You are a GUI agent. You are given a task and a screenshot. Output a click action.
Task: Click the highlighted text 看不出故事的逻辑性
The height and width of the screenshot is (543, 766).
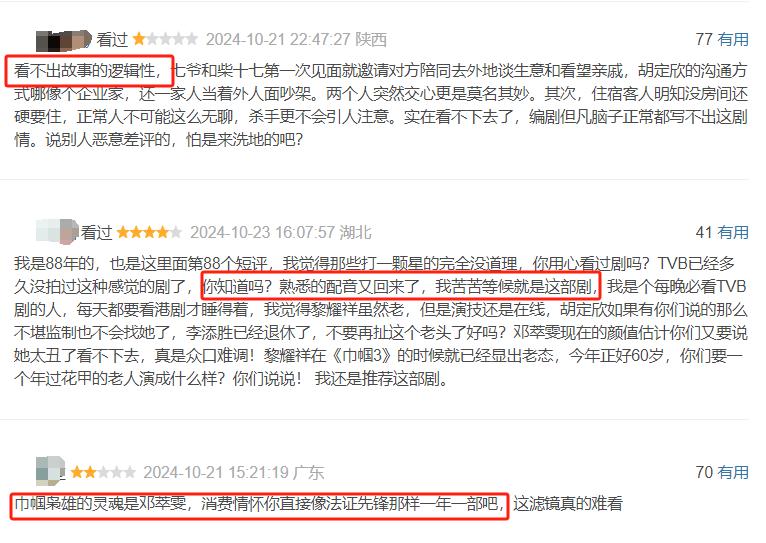pyautogui.click(x=84, y=71)
